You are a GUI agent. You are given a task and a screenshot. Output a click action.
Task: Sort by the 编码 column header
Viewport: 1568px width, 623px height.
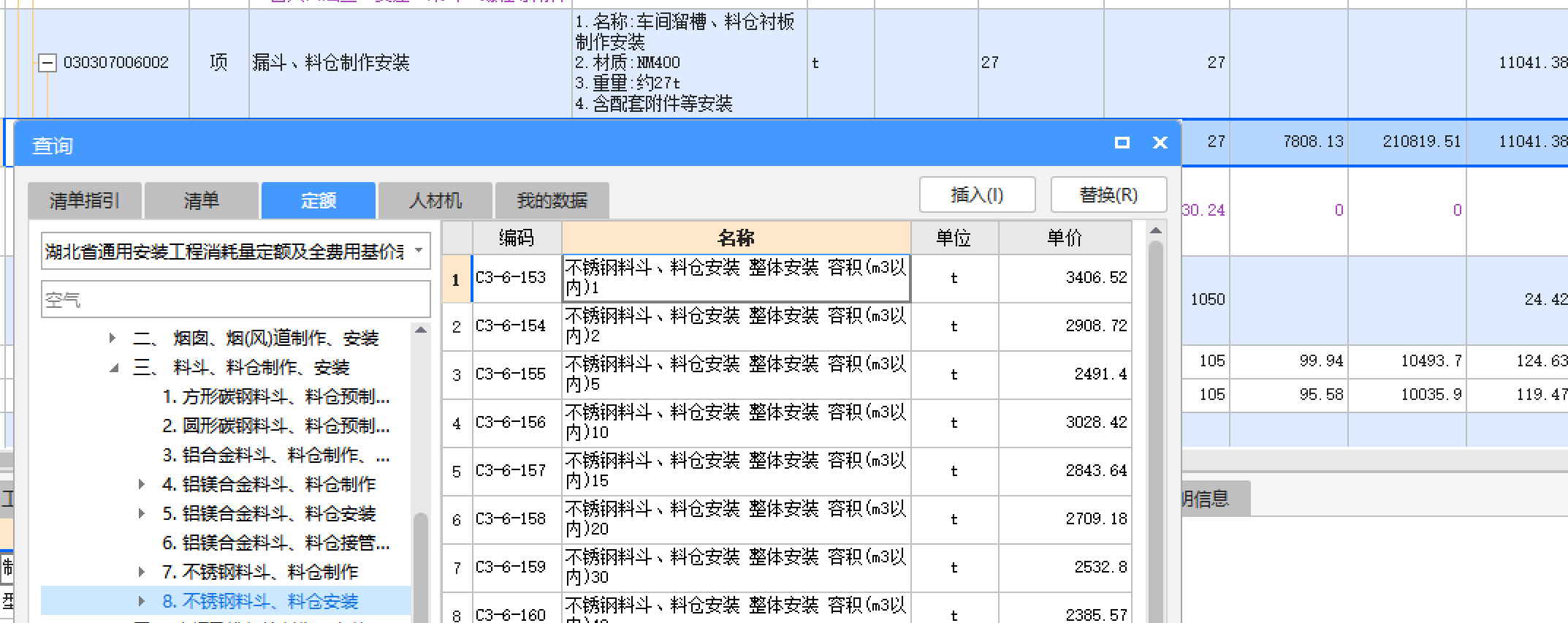[x=517, y=238]
